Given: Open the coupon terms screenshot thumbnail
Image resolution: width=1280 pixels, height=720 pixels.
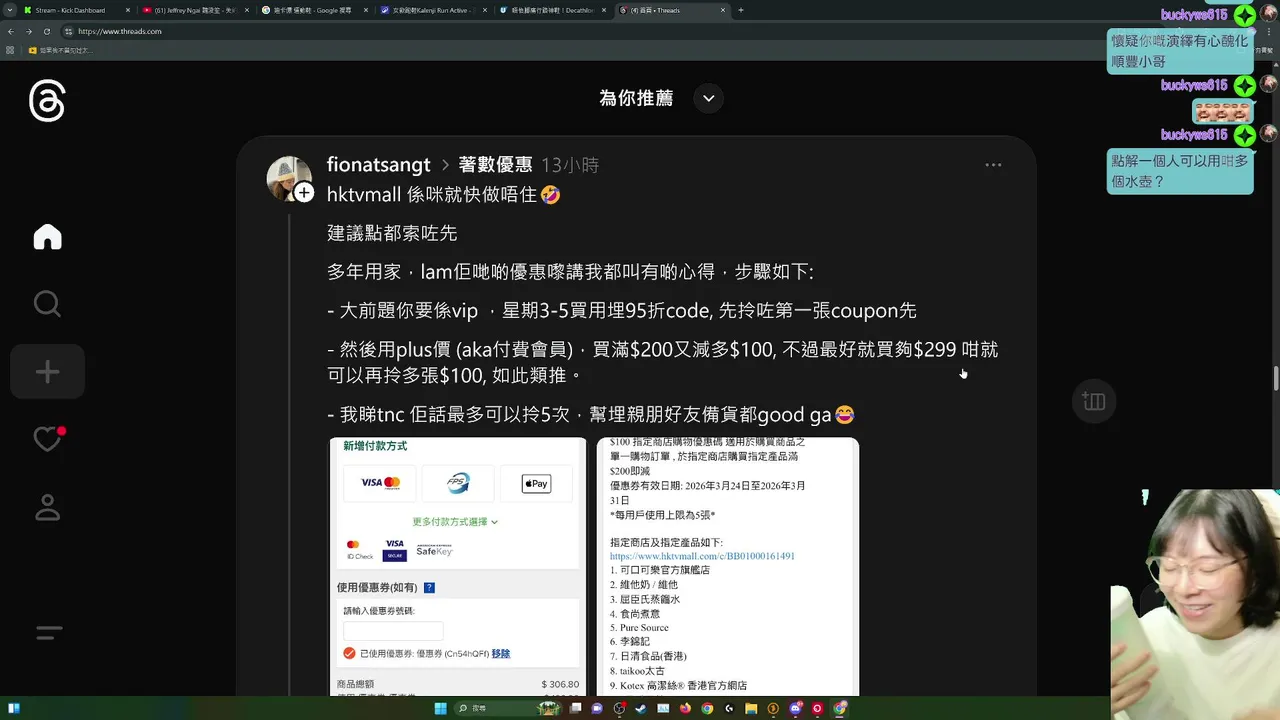Looking at the screenshot, I should click(x=728, y=566).
